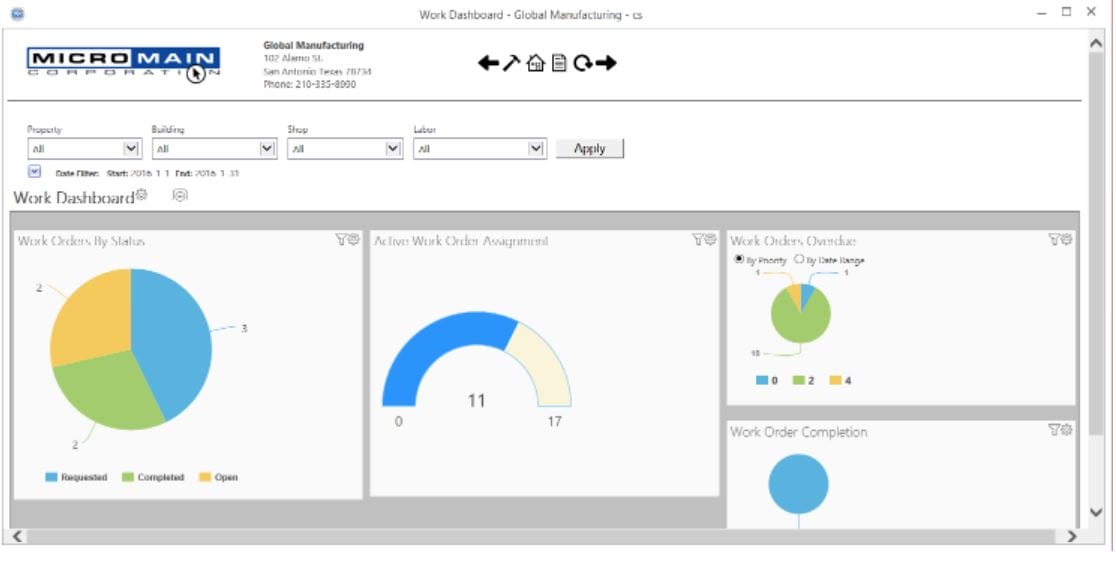
Task: Select the By Priority radio button
Action: pyautogui.click(x=739, y=259)
